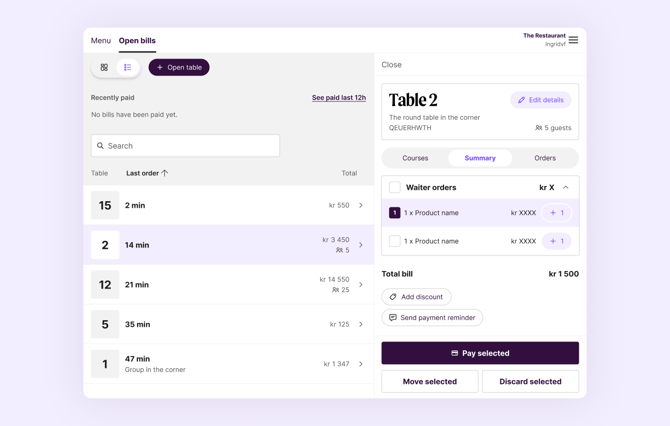Open the Menu tab
This screenshot has height=426, width=670.
point(101,41)
